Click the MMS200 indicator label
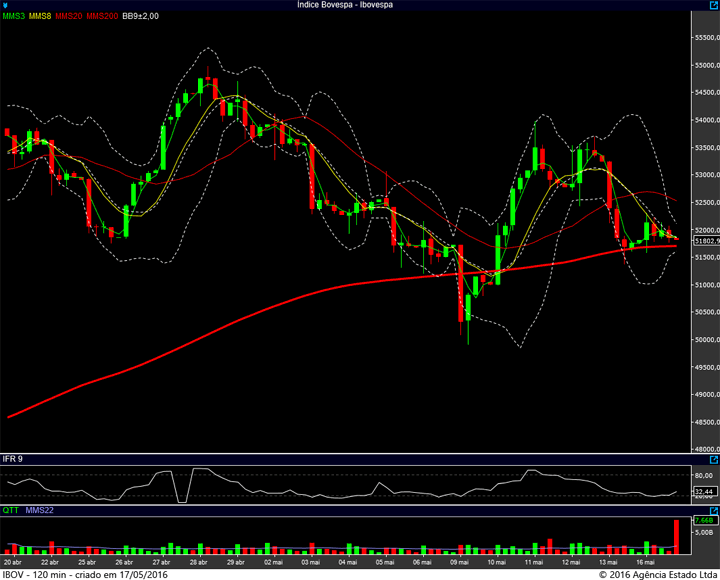Image resolution: width=720 pixels, height=580 pixels. point(102,16)
